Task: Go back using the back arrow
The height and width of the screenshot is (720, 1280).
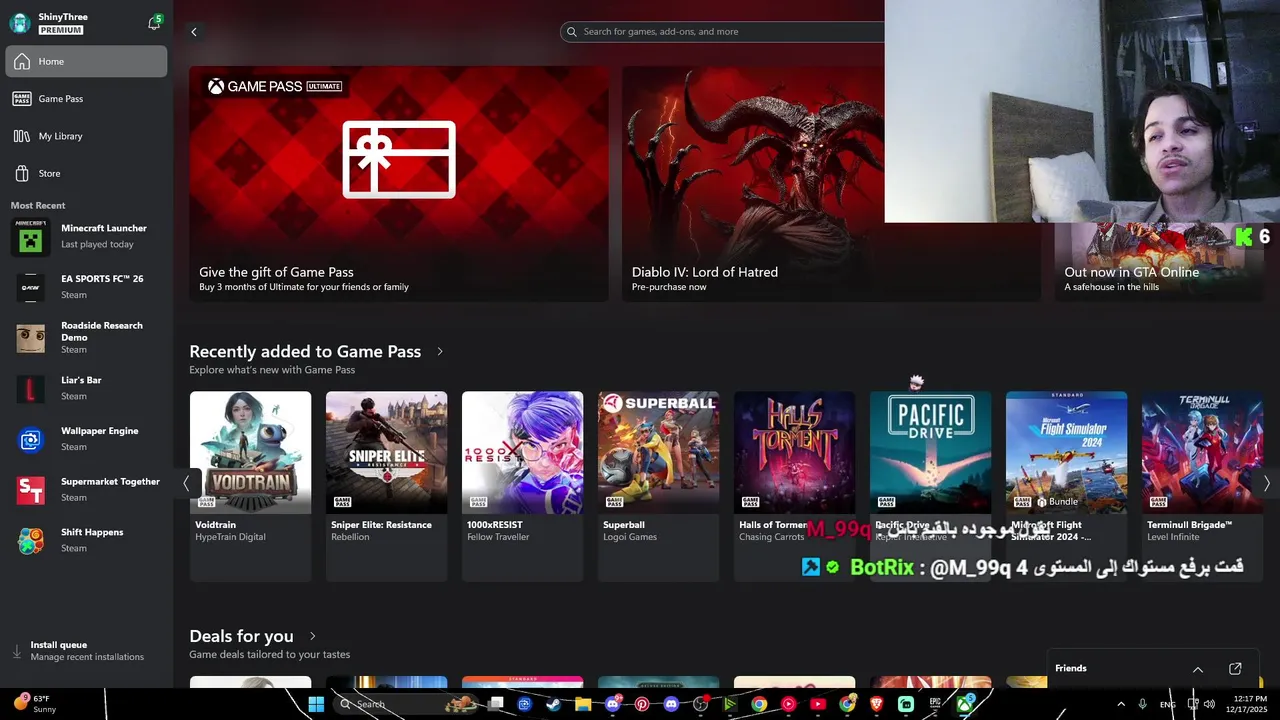Action: click(194, 32)
